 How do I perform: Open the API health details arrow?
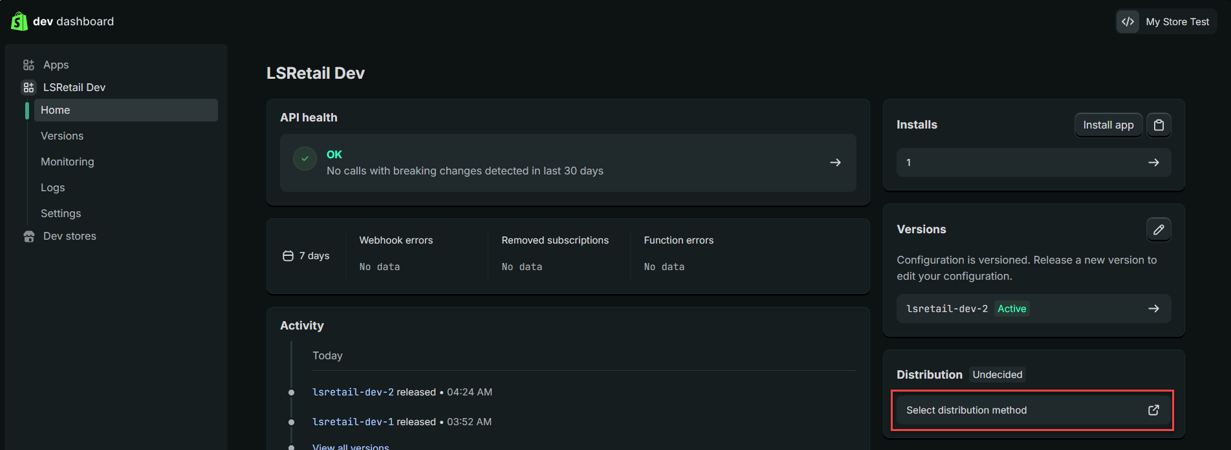835,163
